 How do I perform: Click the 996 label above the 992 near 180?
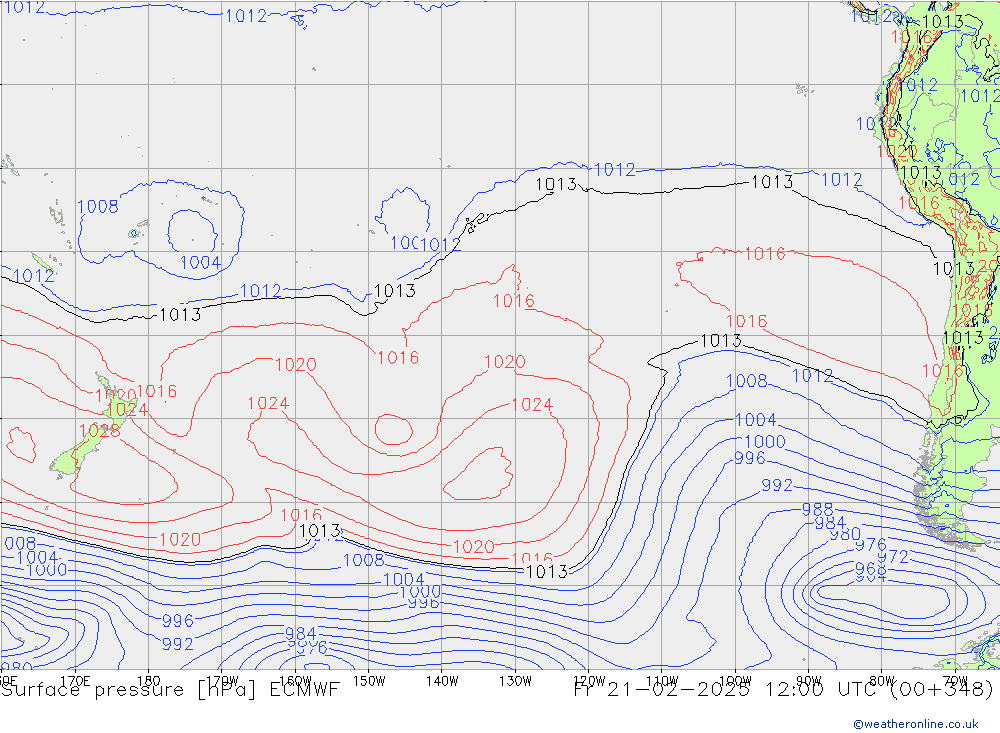pos(177,621)
